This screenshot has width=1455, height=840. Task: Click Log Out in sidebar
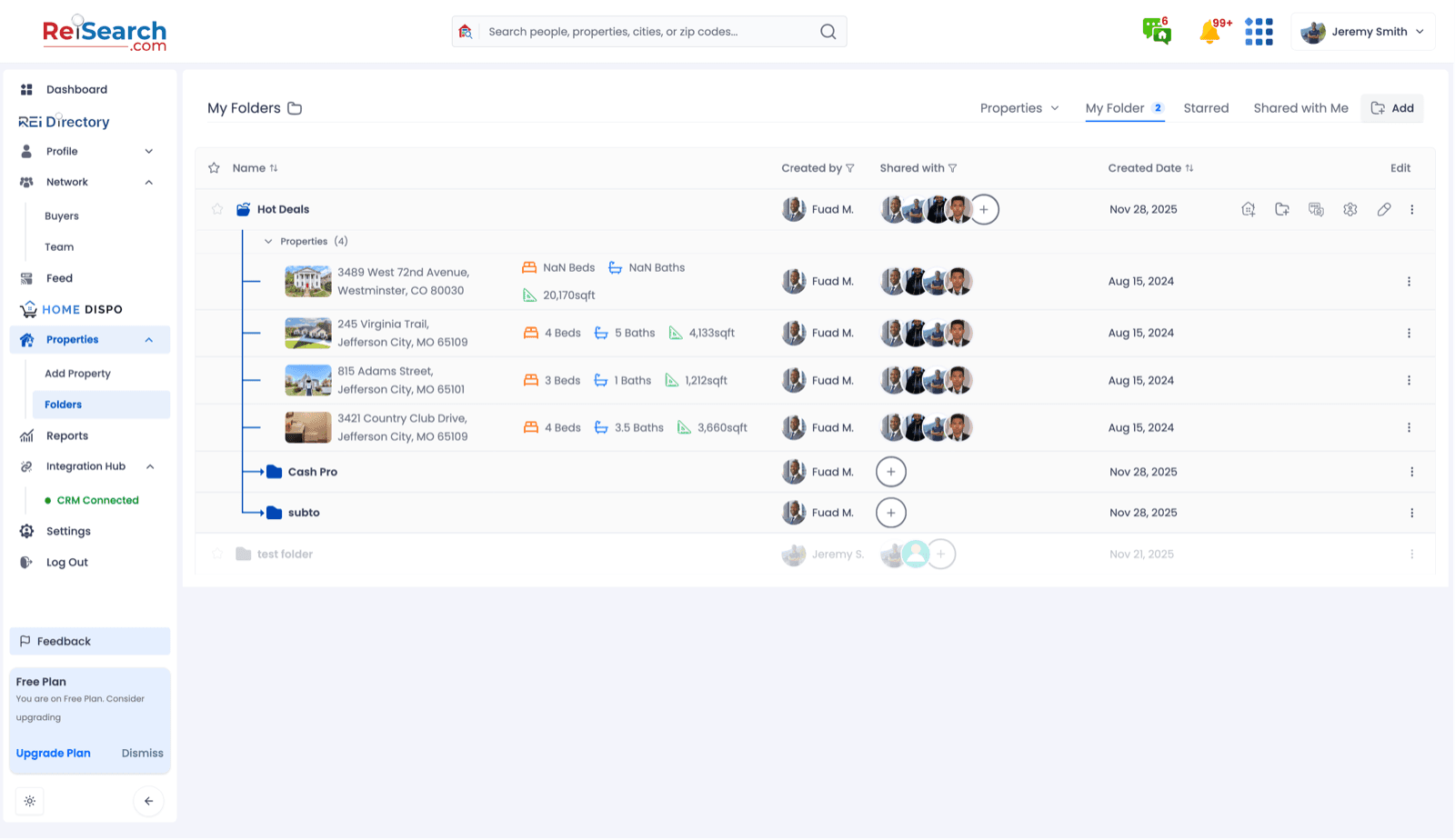point(66,563)
